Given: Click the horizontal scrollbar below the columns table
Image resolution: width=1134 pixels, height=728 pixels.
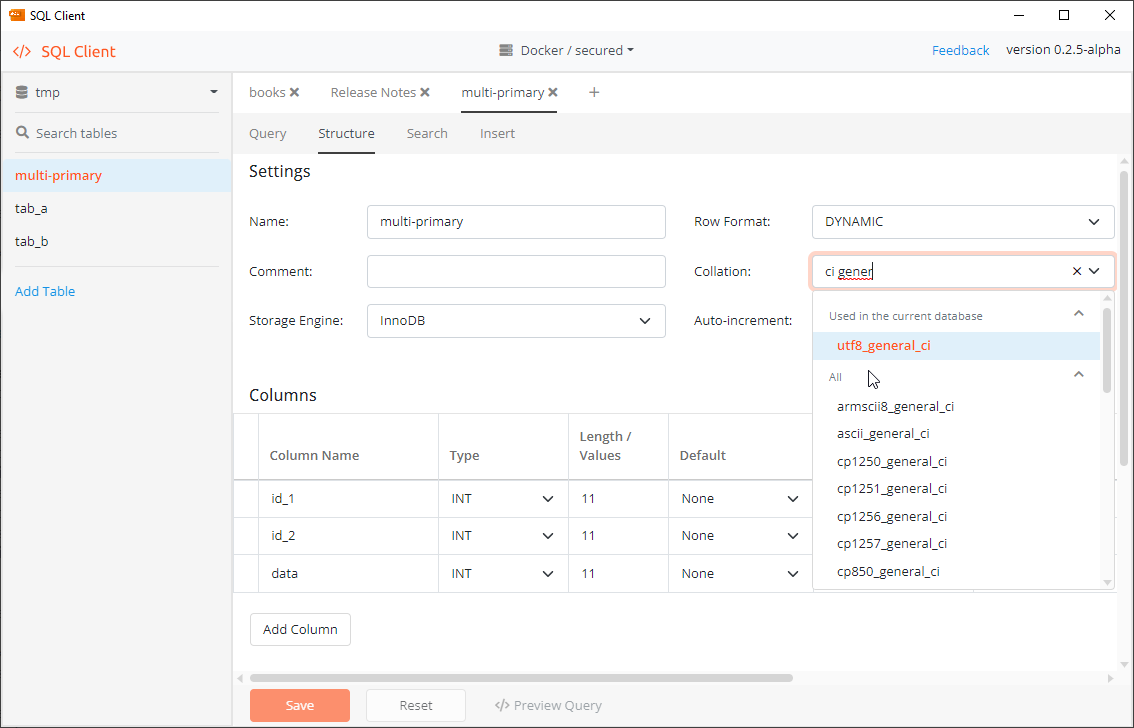Looking at the screenshot, I should click(x=520, y=677).
